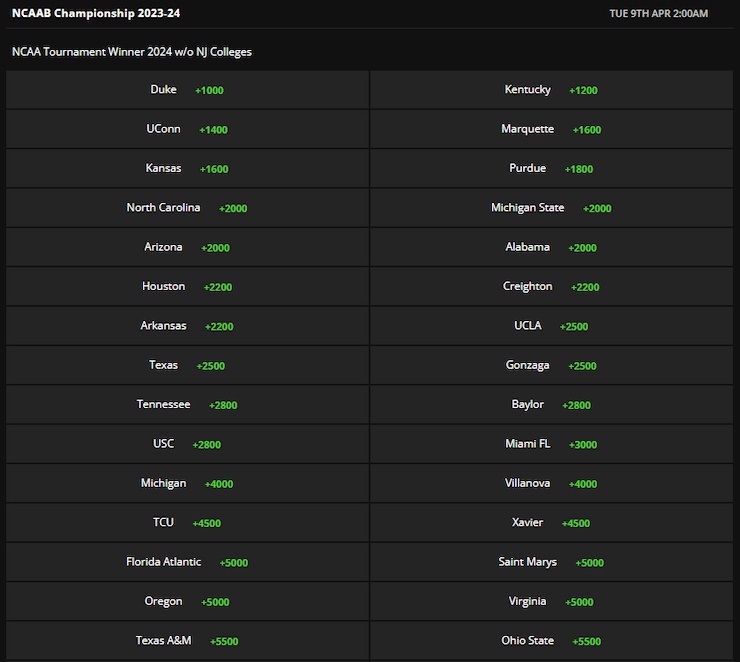This screenshot has height=662, width=740.
Task: Select Texas at +2500
Action: pyautogui.click(x=187, y=365)
